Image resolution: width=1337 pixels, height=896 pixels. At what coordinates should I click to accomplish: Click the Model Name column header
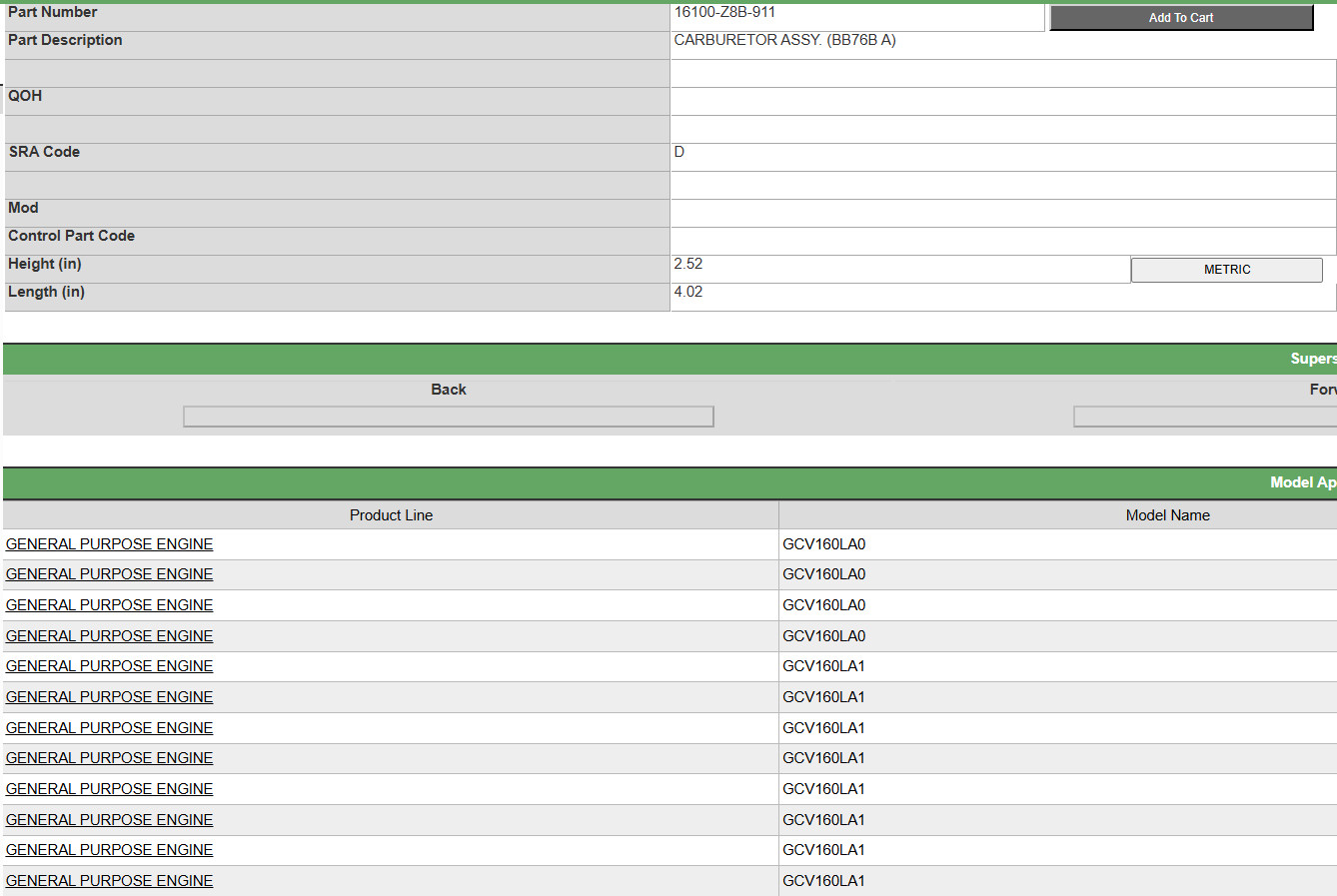[1167, 515]
